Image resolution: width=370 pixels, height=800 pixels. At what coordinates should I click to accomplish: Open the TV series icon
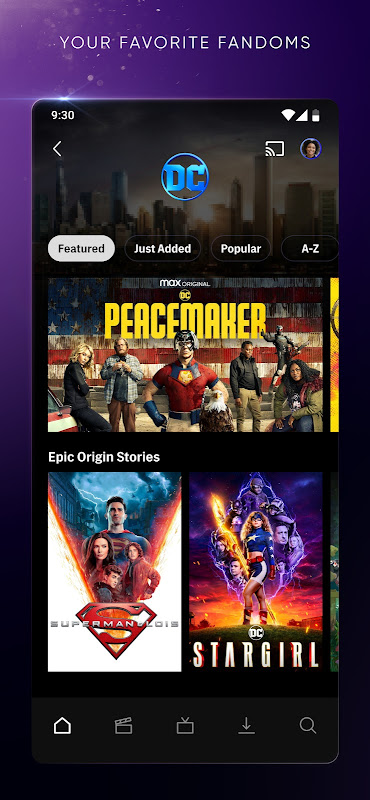coord(185,726)
